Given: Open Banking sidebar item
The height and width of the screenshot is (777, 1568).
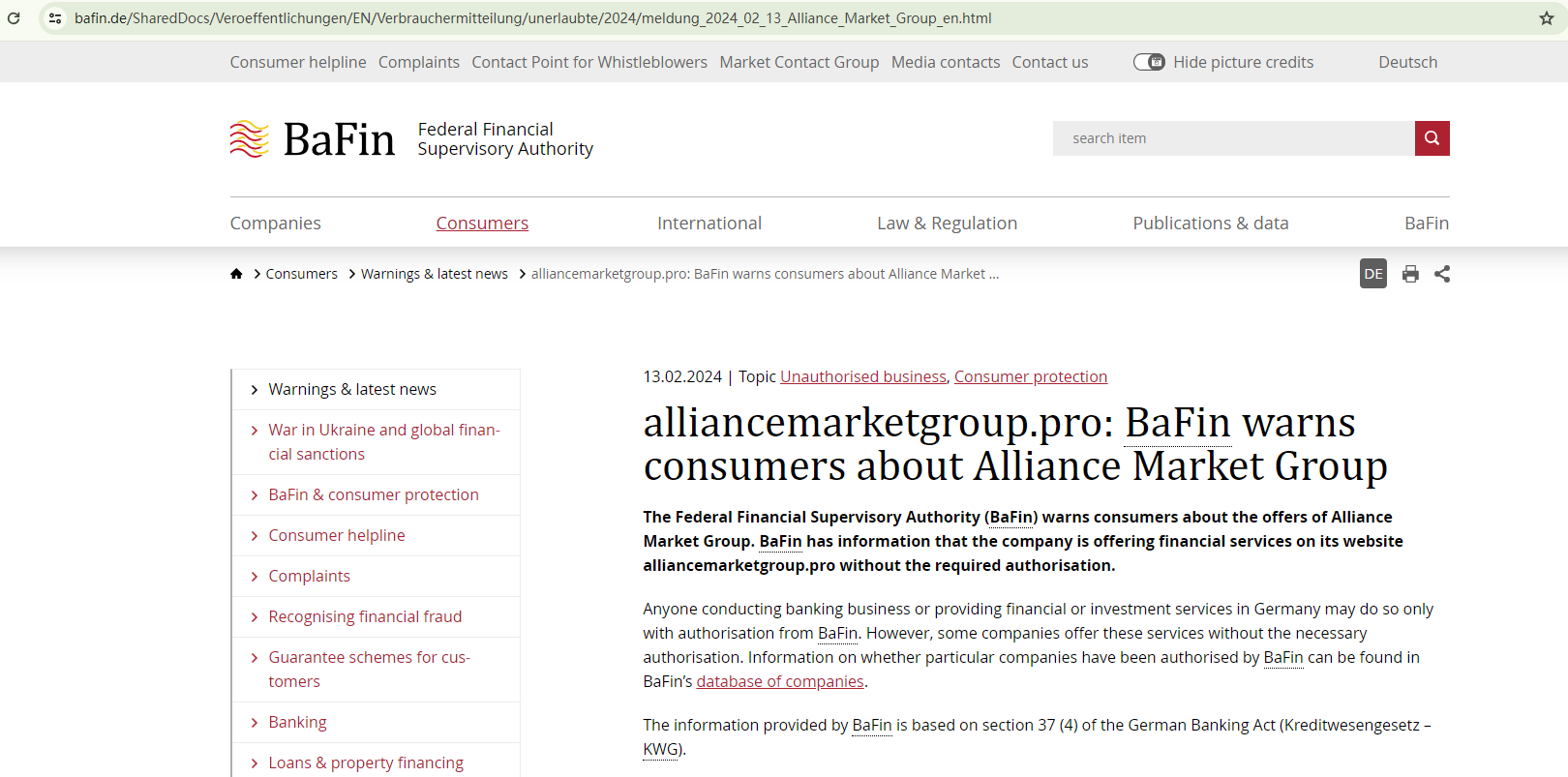Looking at the screenshot, I should coord(298,722).
